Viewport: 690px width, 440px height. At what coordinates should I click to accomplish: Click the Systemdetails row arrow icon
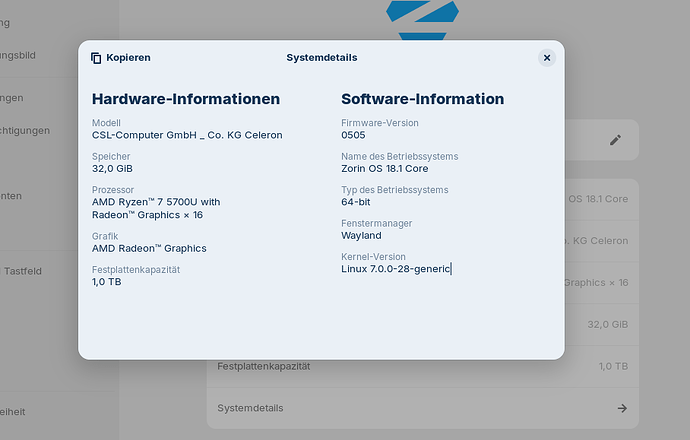pyautogui.click(x=622, y=408)
